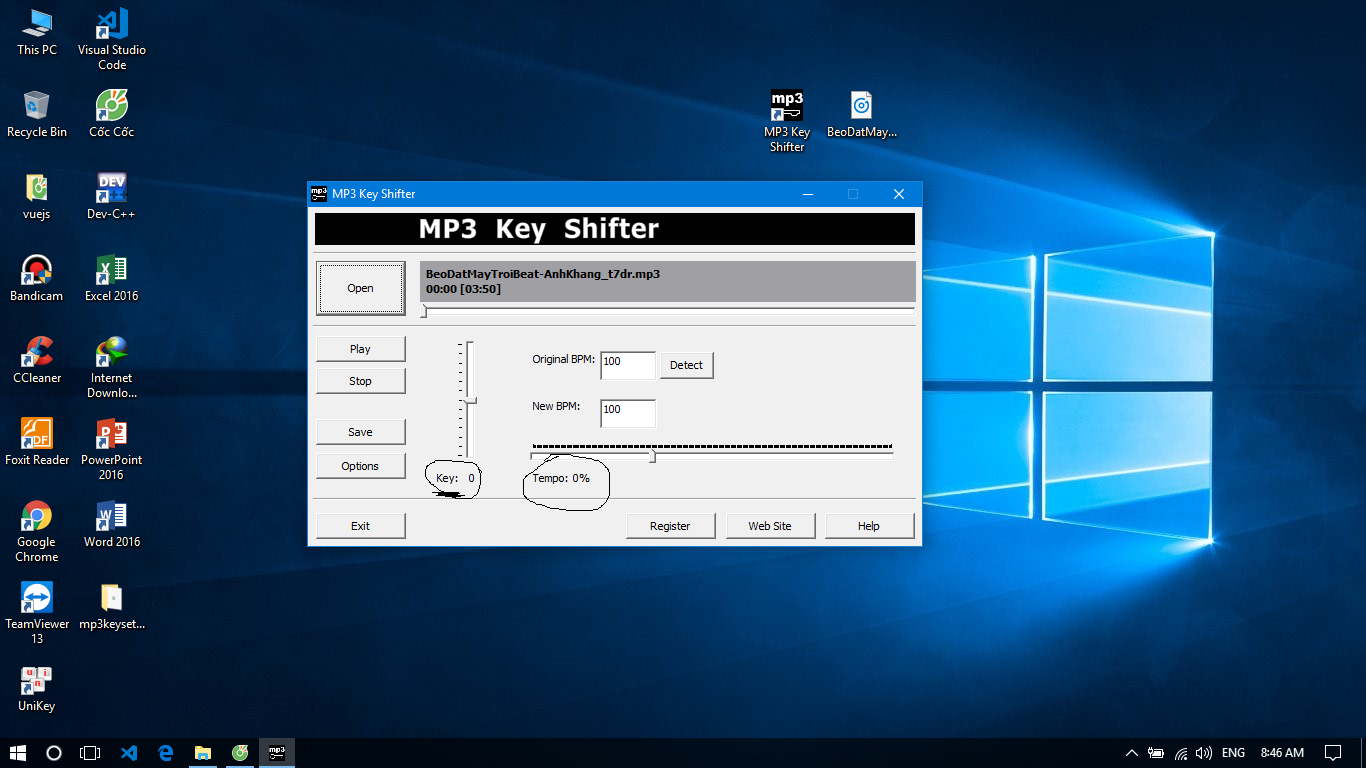Viewport: 1366px width, 768px height.
Task: Switch to MP3 Key Shifter taskbar button
Action: point(277,753)
